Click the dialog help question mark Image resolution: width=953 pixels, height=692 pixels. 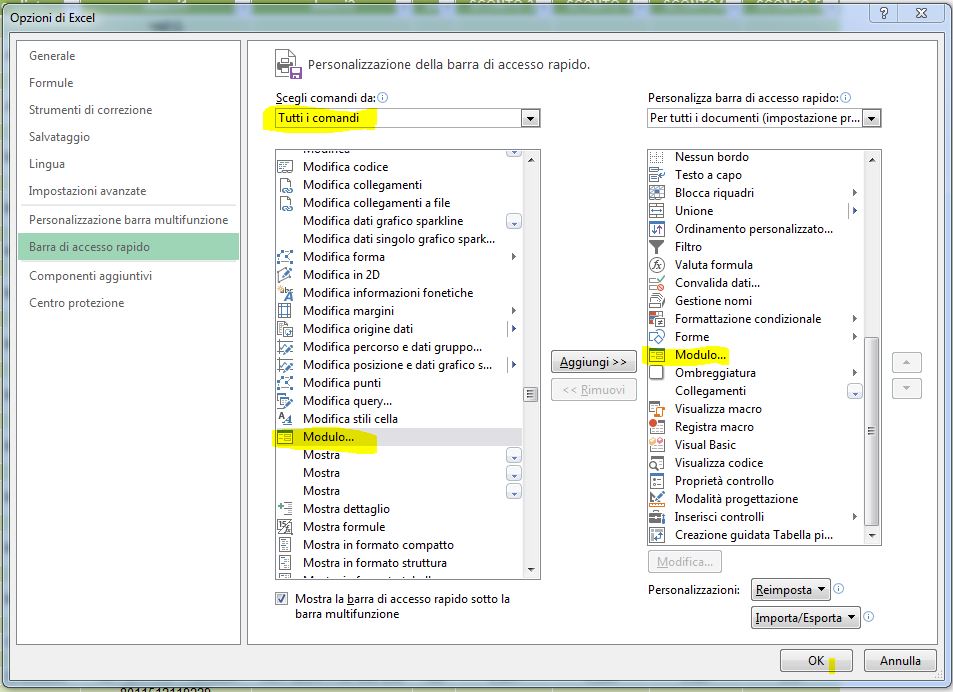point(884,13)
